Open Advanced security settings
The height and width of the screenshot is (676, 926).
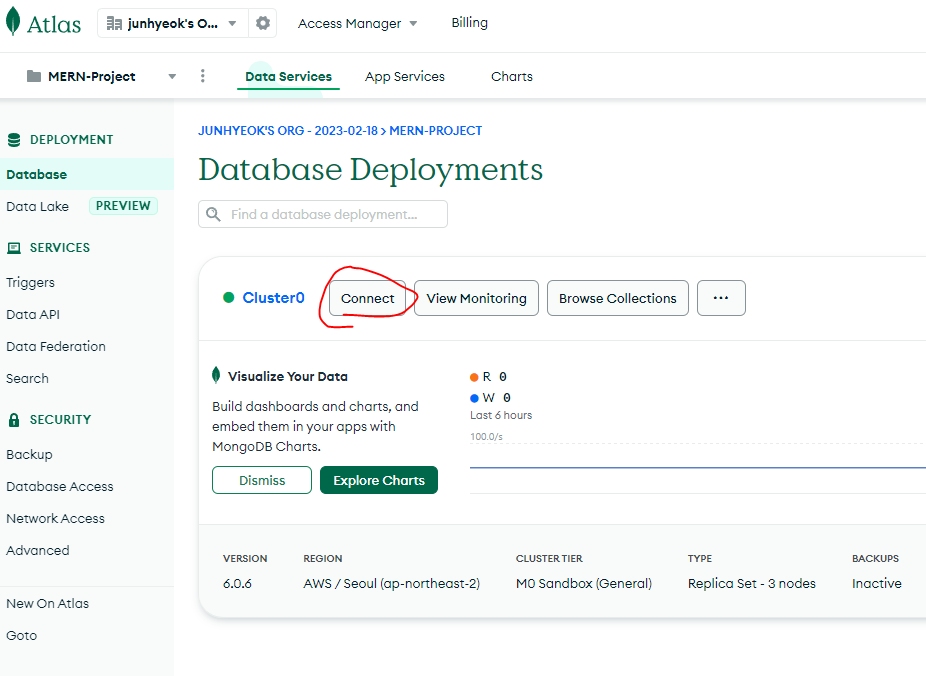click(x=37, y=550)
